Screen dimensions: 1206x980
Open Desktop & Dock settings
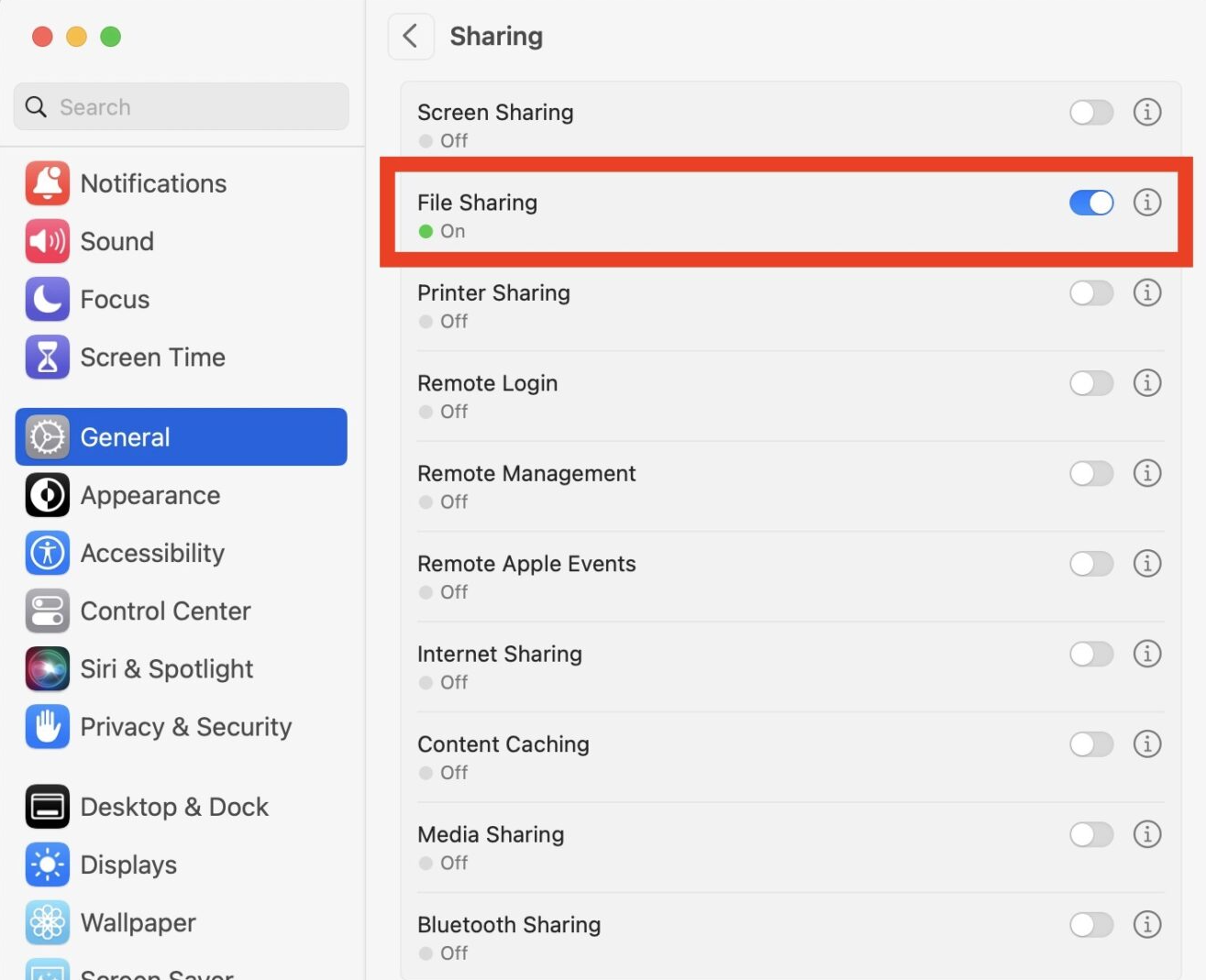(174, 807)
